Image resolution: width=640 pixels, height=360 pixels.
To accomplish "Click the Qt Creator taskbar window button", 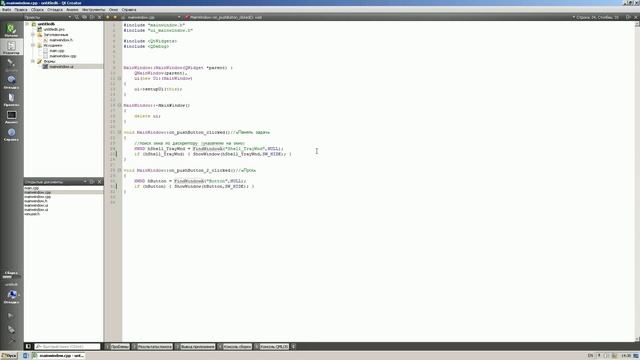I will point(58,356).
